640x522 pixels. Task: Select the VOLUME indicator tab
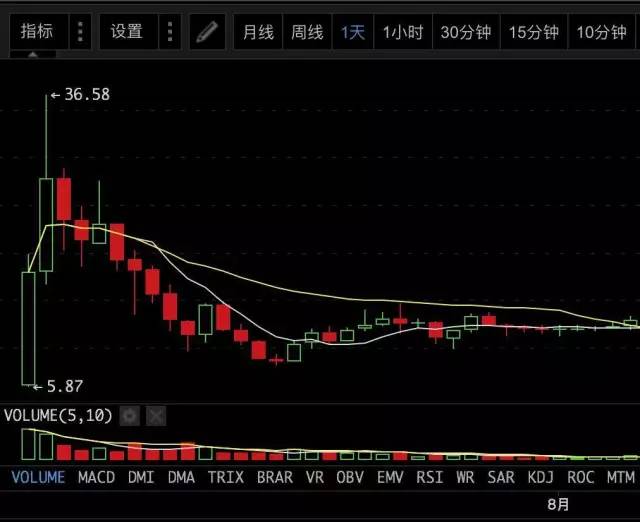coord(38,477)
